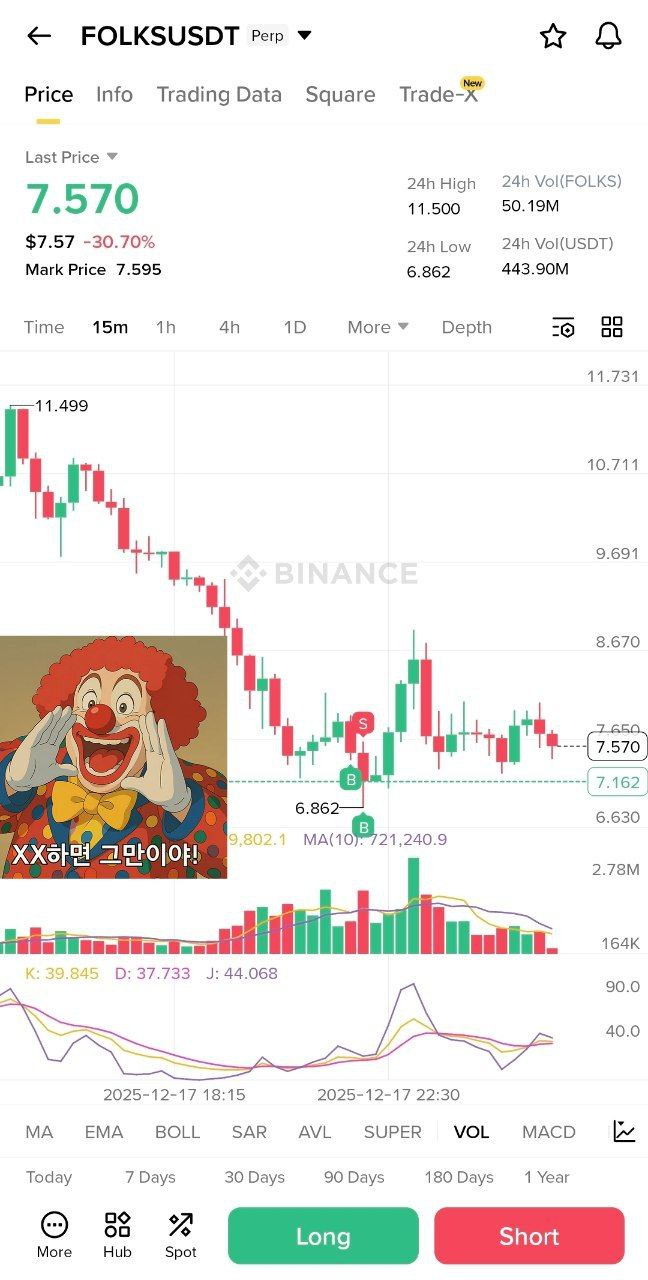Go back with the arrow icon
648x1280 pixels.
[x=39, y=37]
